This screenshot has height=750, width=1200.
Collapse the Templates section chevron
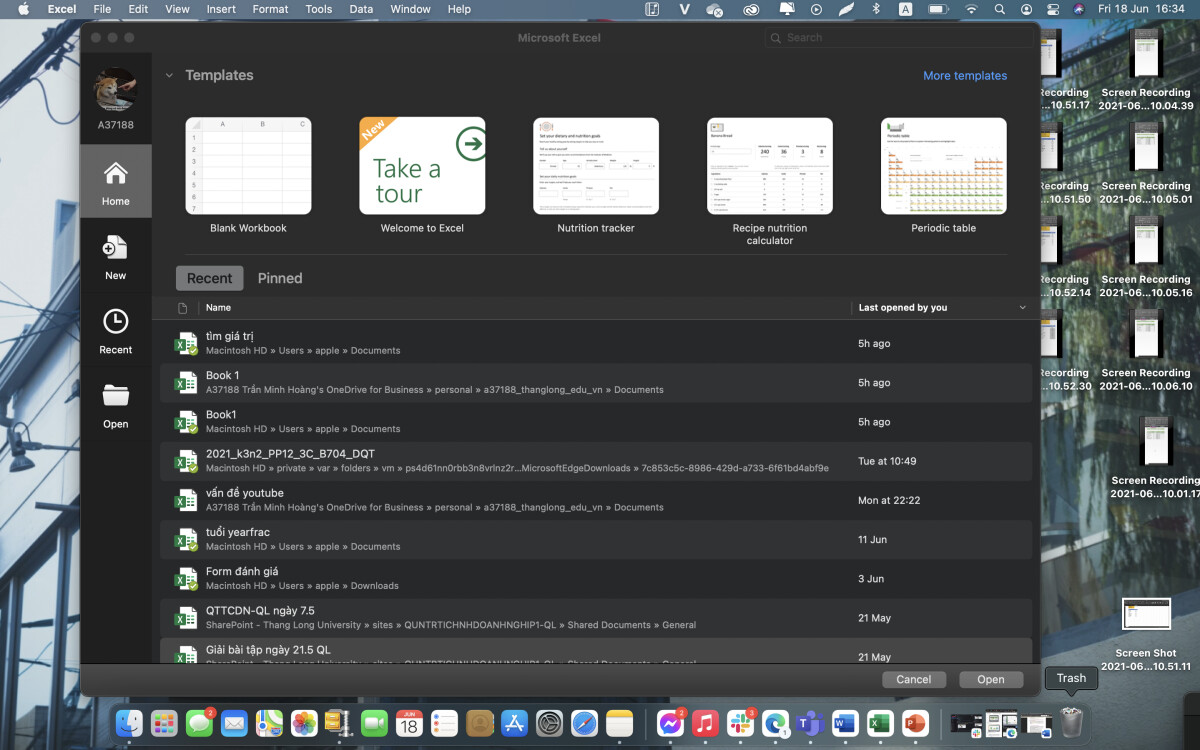(169, 75)
